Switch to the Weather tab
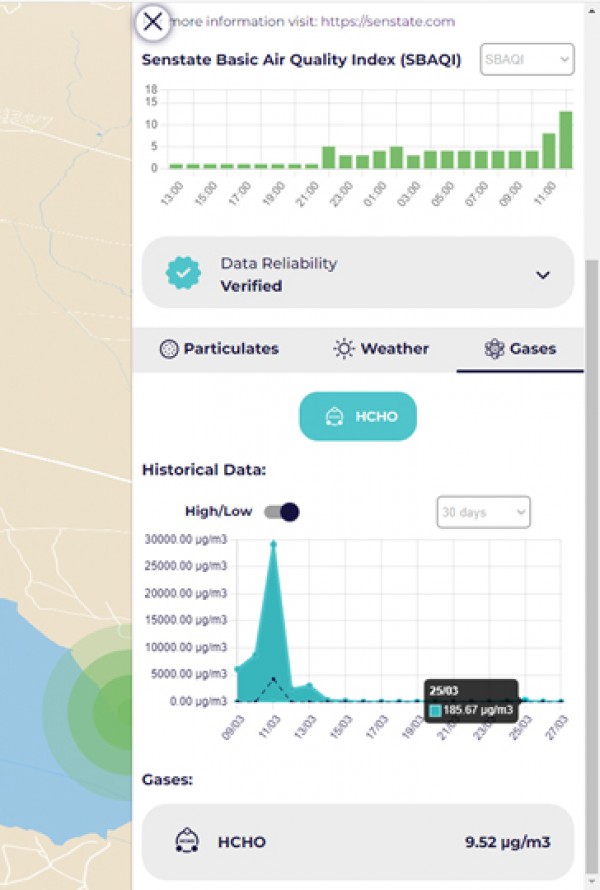 (381, 349)
